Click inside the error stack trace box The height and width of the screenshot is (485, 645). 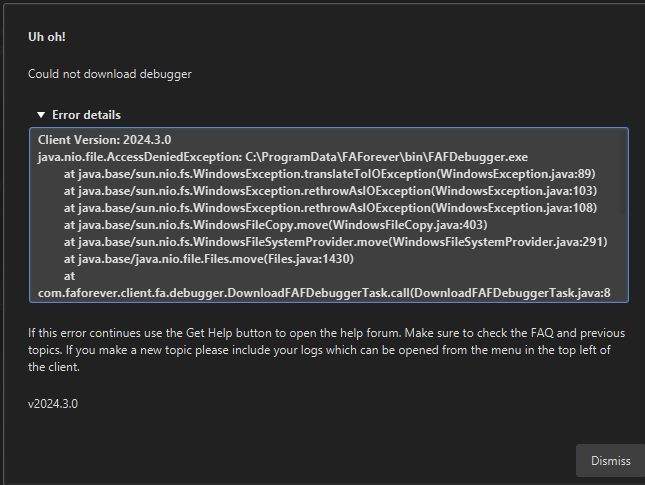(329, 215)
